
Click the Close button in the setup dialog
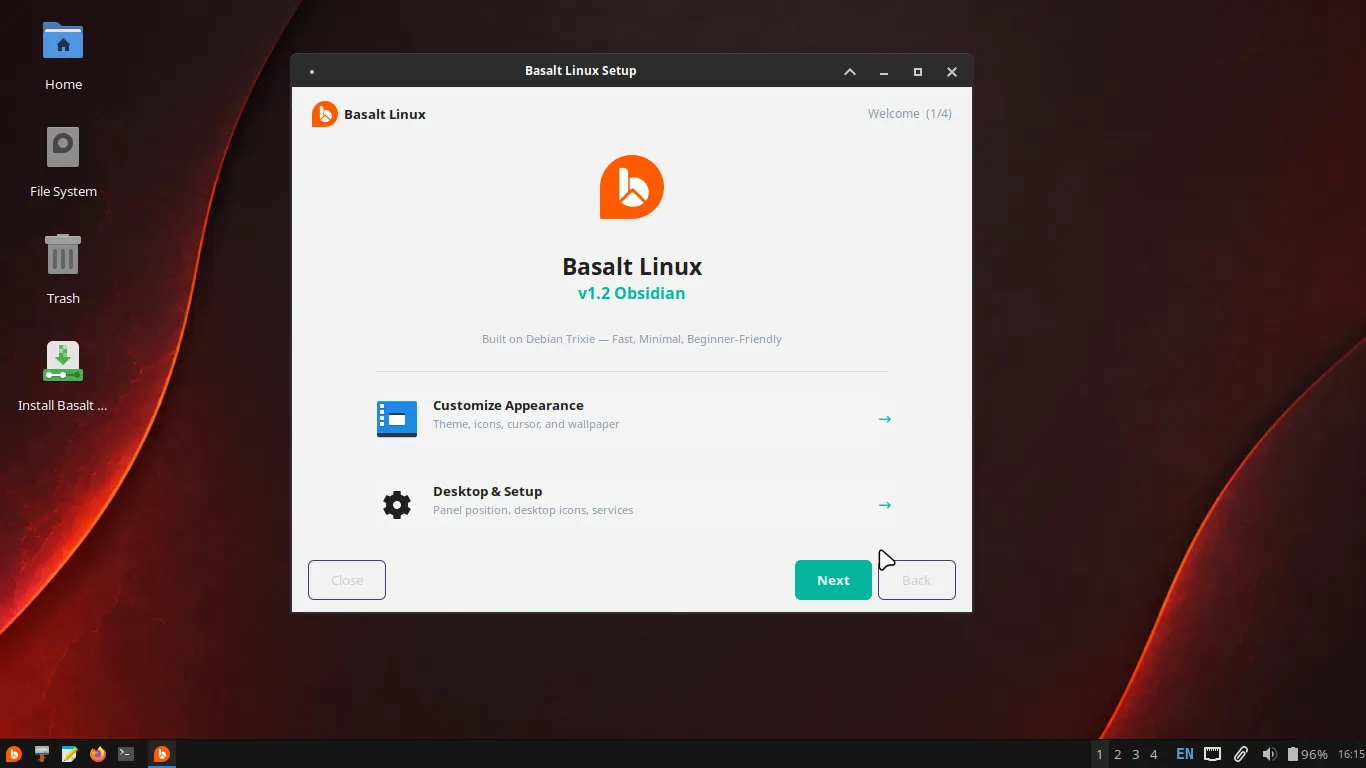347,580
